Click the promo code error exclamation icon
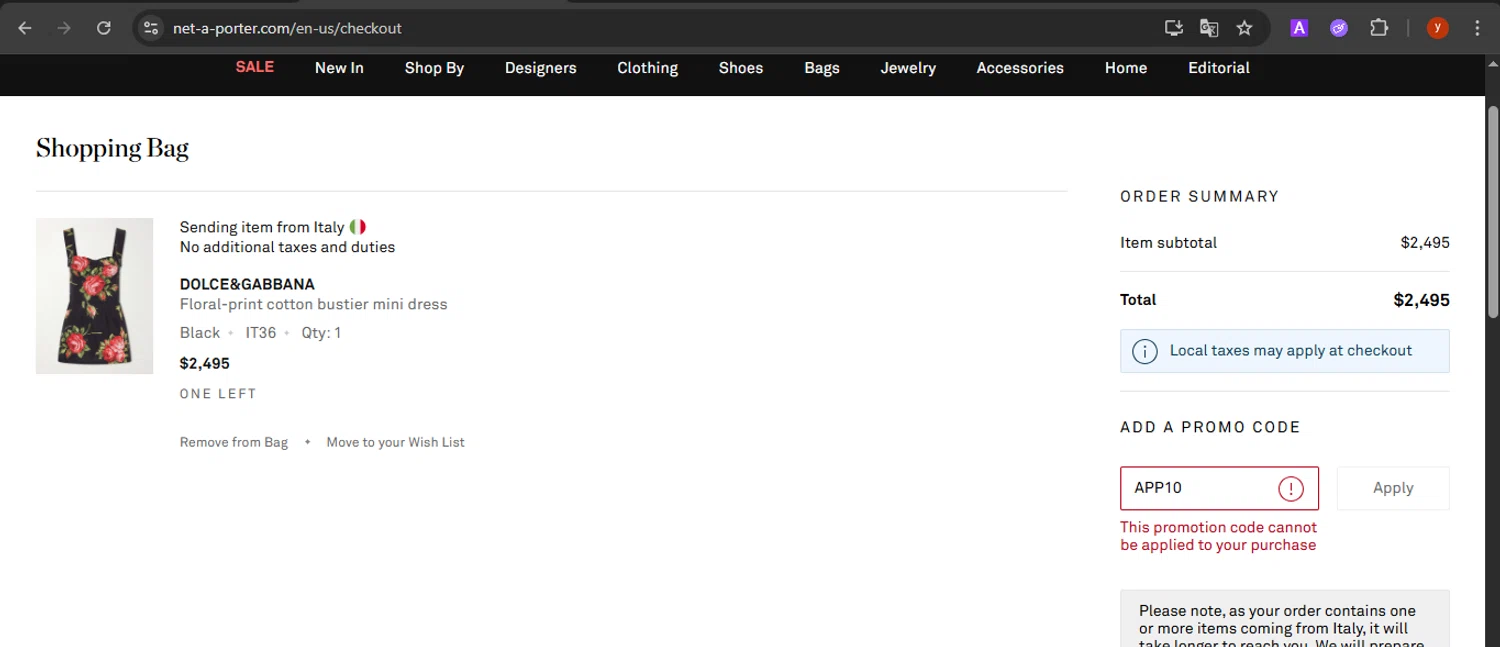The height and width of the screenshot is (647, 1500). point(1291,488)
